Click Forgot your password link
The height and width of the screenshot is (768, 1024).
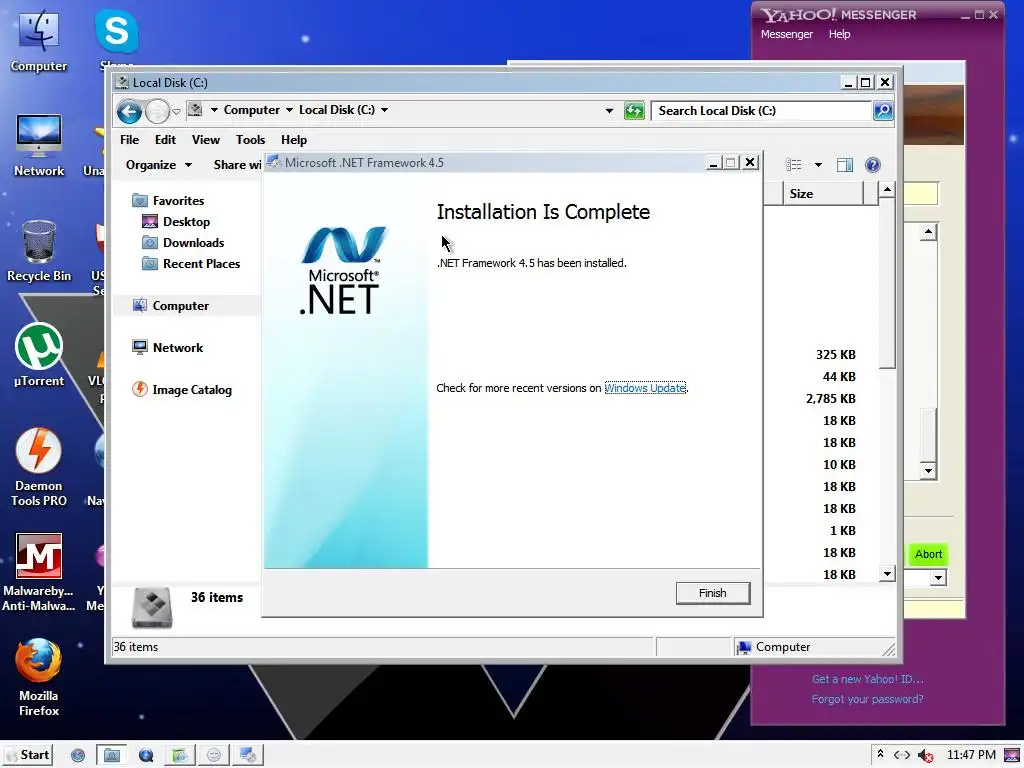(x=867, y=699)
